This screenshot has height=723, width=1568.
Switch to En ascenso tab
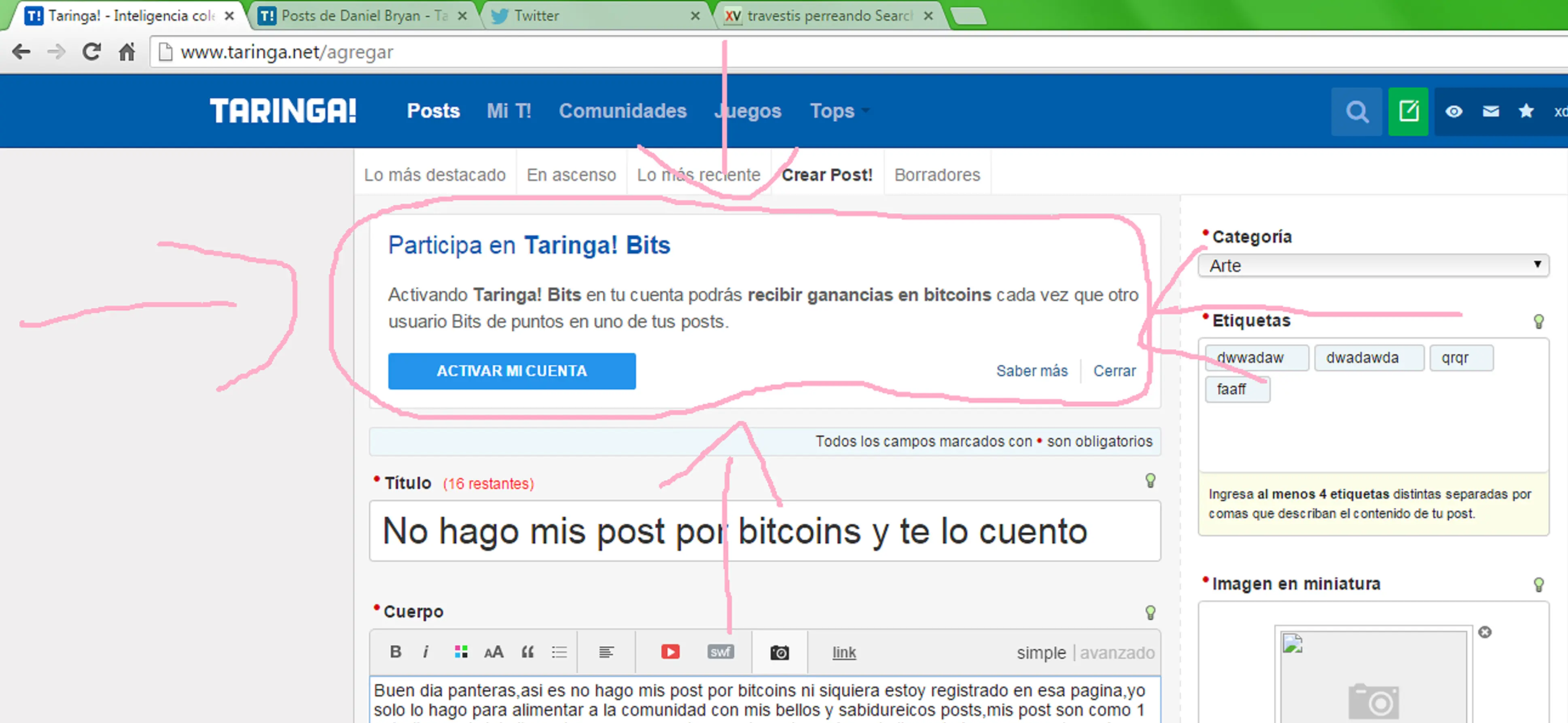(571, 175)
